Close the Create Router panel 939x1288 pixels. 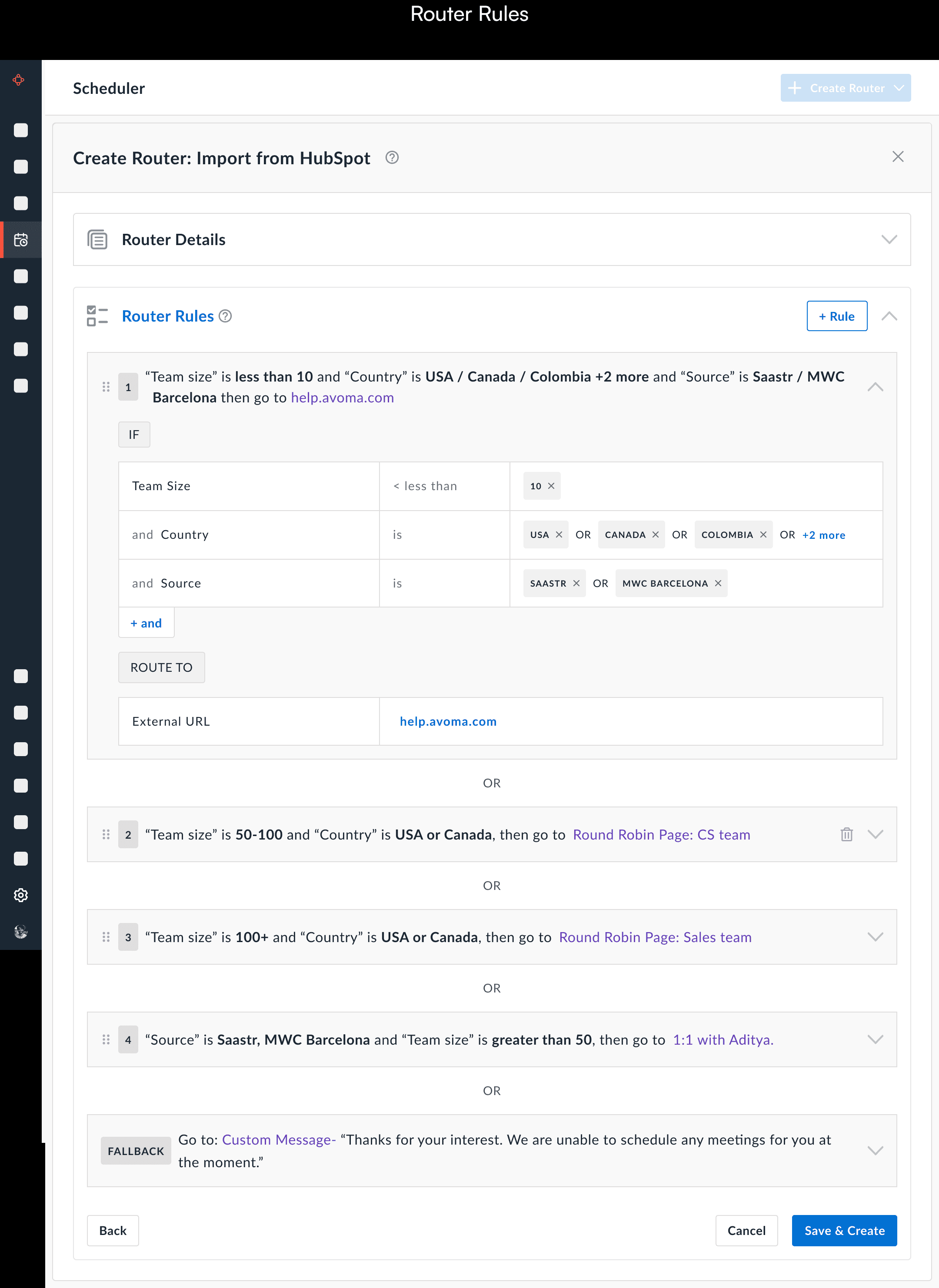tap(898, 157)
